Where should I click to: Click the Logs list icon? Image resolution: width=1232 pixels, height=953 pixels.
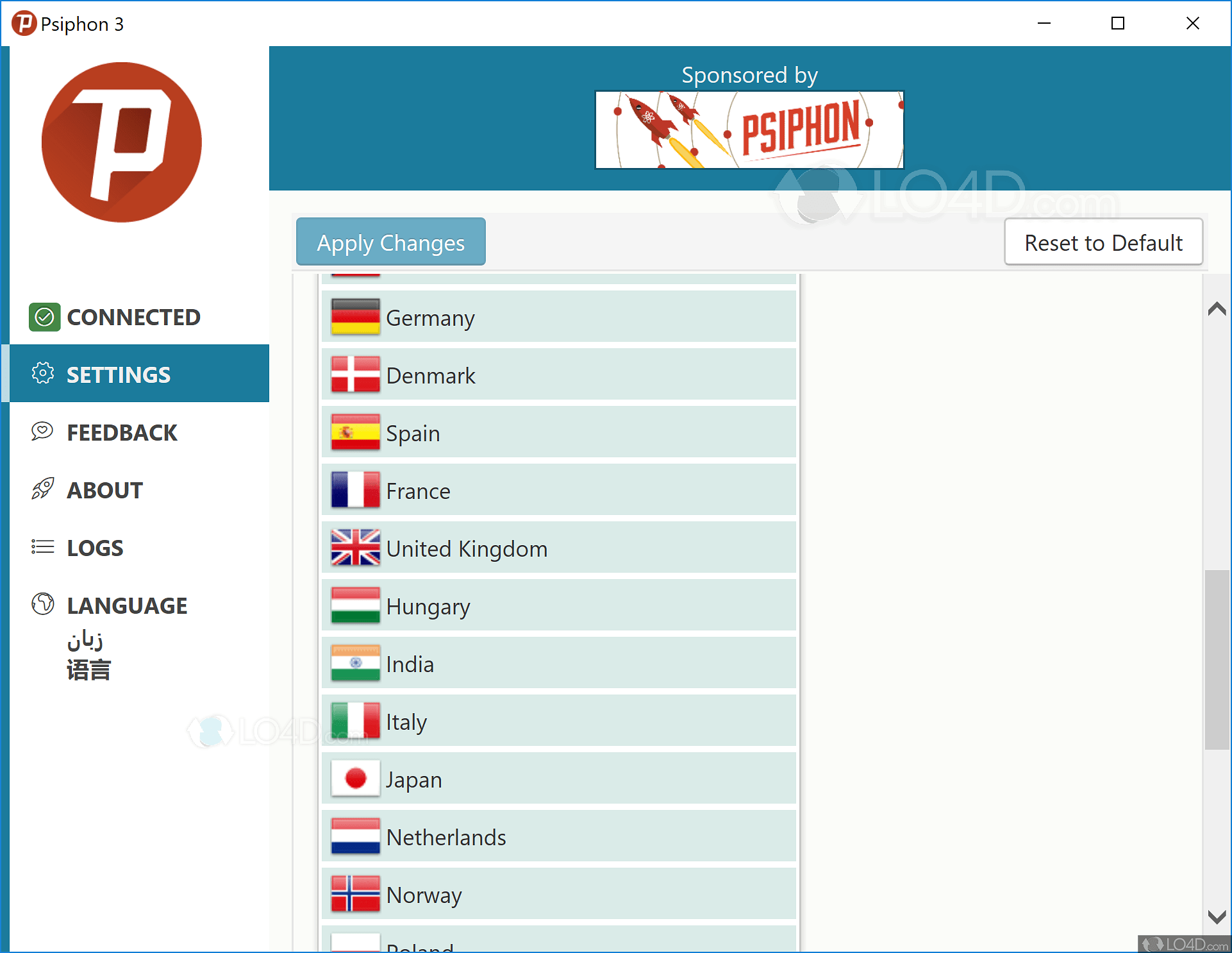point(42,547)
